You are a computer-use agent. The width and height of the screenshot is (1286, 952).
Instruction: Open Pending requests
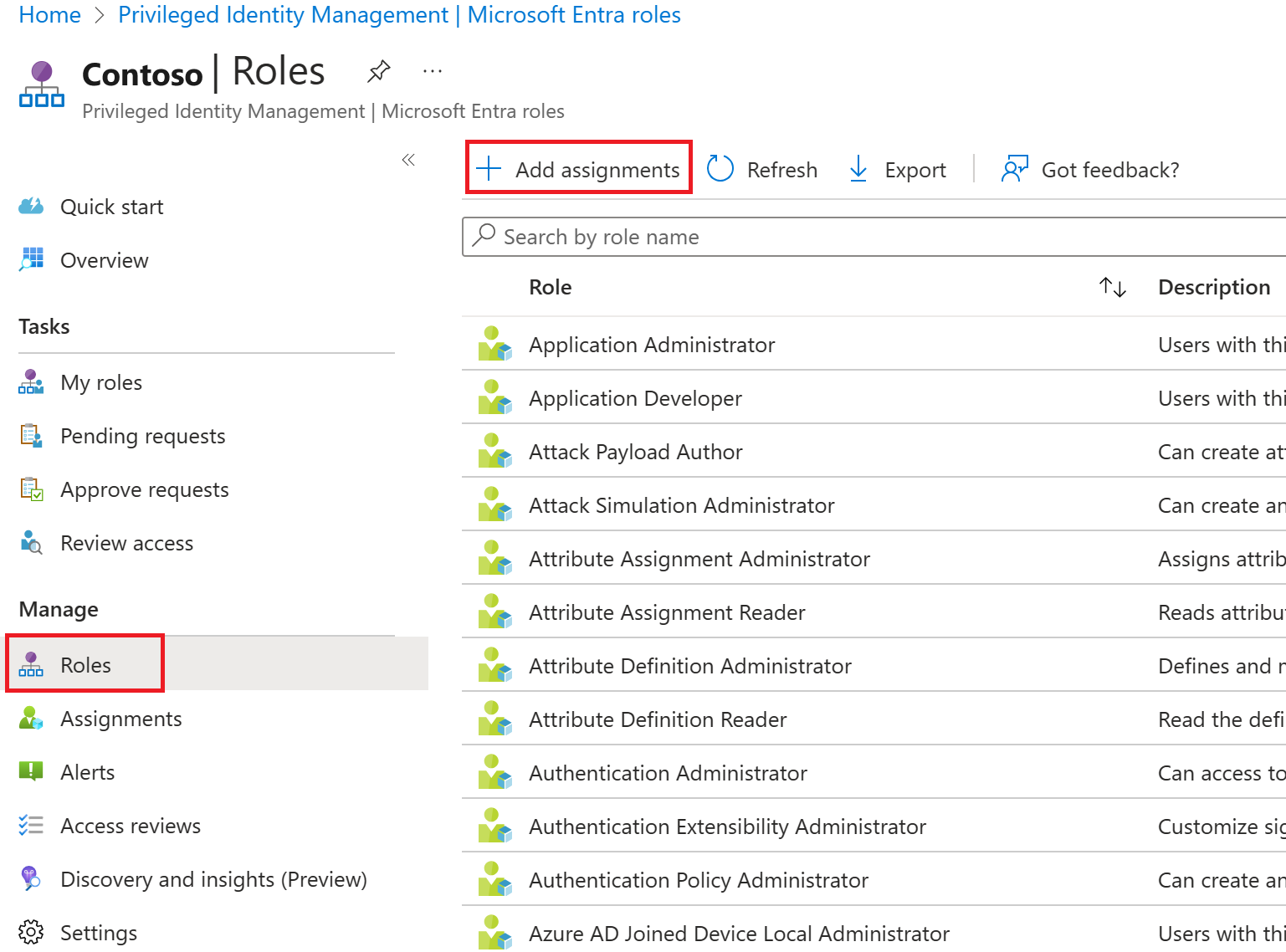(142, 436)
